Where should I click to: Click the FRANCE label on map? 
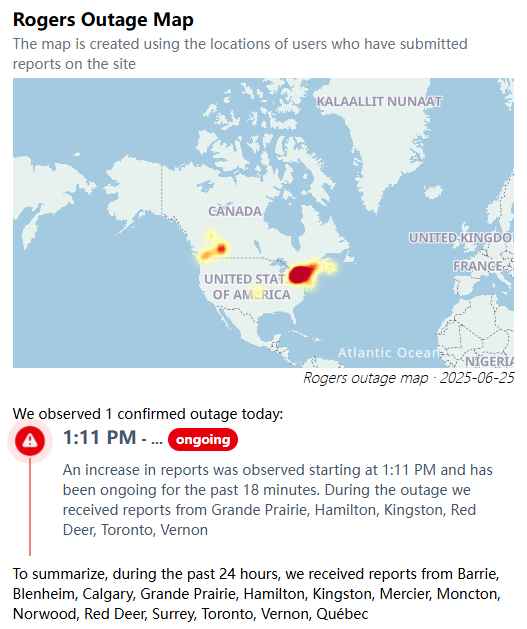tap(478, 266)
